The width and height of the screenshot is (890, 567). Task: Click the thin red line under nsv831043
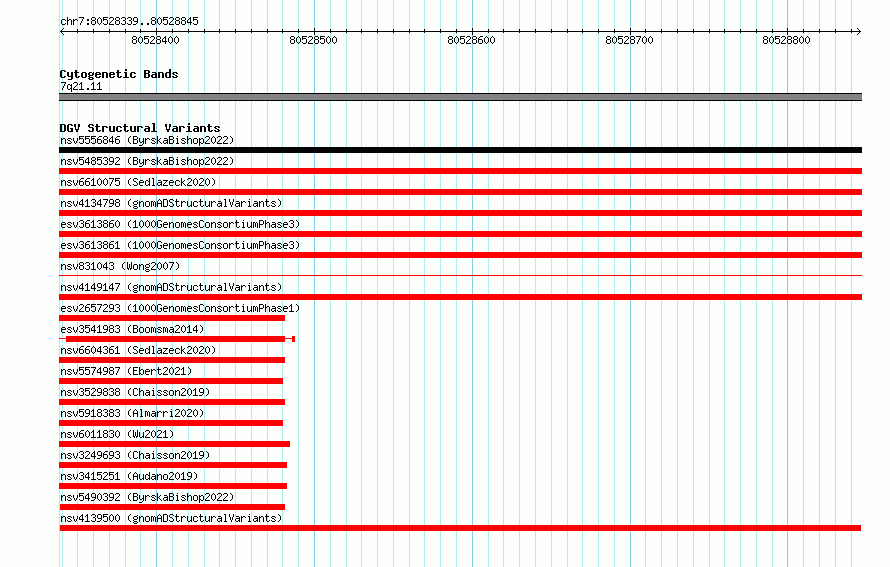pyautogui.click(x=460, y=276)
